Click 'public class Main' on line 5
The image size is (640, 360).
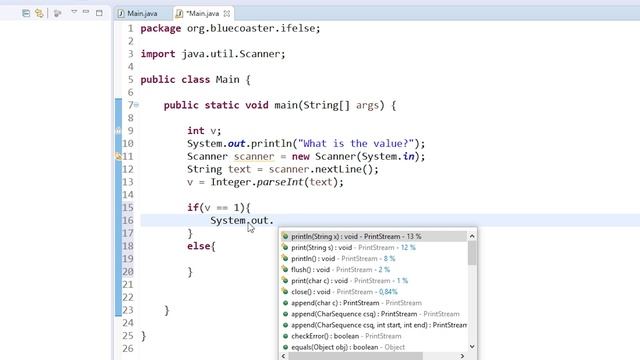(190, 80)
